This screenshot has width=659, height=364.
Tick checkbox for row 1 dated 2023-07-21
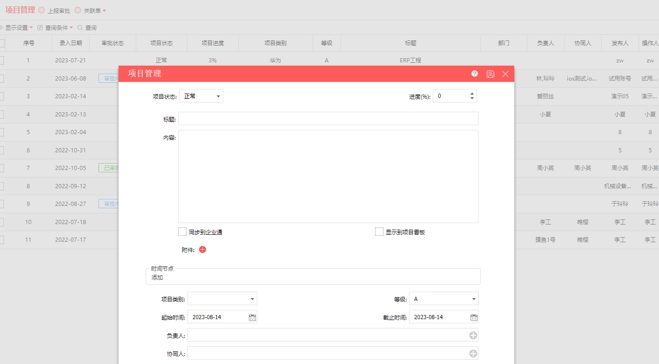(2, 61)
